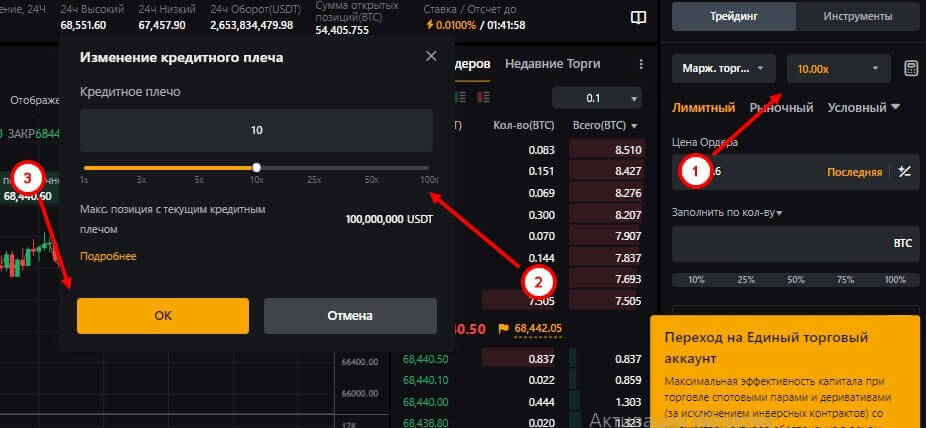
Task: Select the Рыночный order type tab
Action: click(781, 107)
